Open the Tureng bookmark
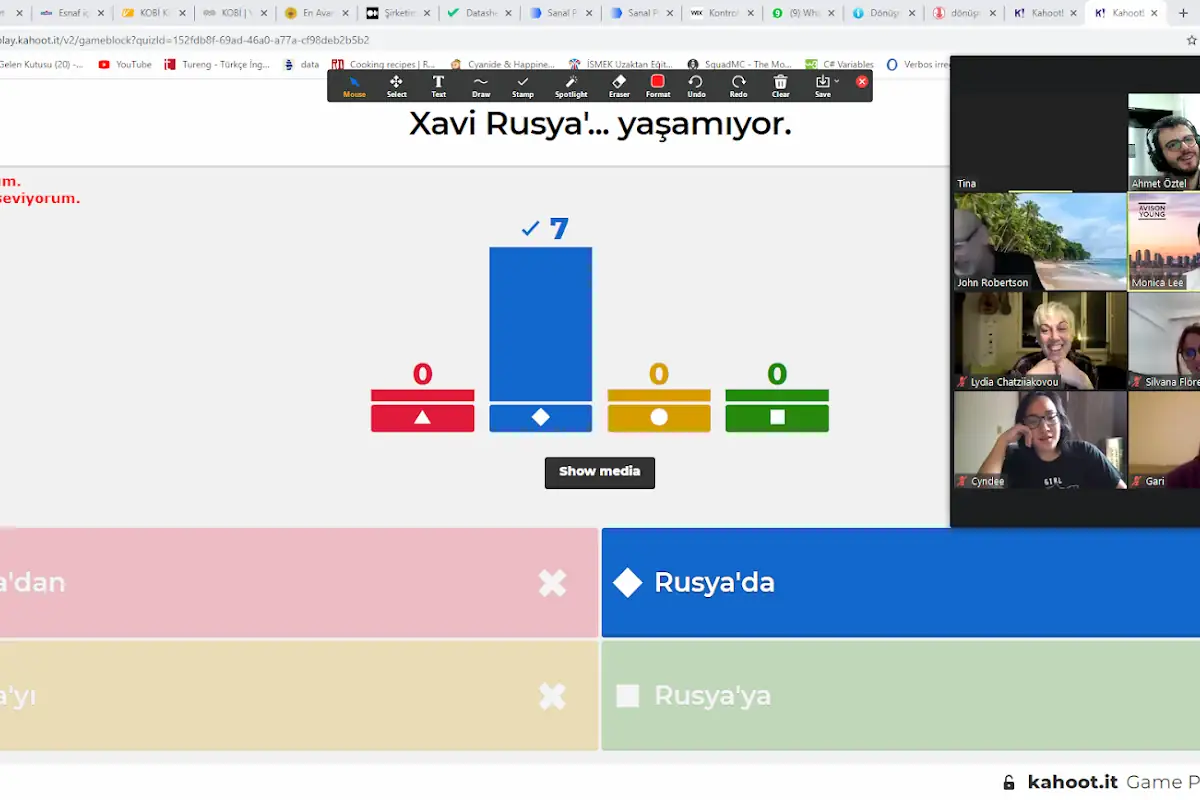 [217, 64]
